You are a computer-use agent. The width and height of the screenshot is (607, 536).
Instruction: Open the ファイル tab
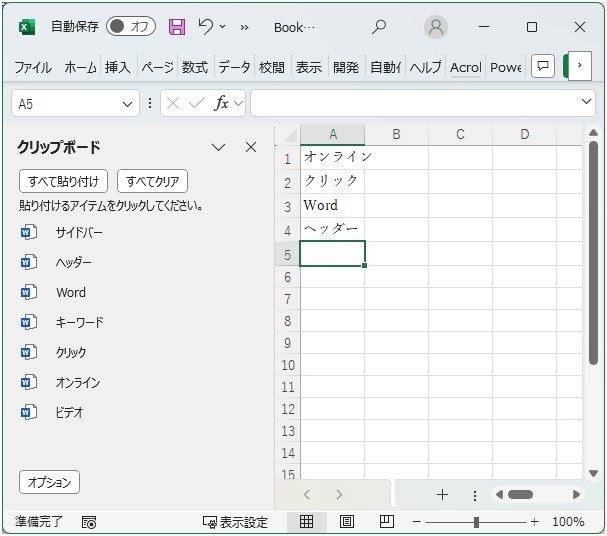click(33, 67)
